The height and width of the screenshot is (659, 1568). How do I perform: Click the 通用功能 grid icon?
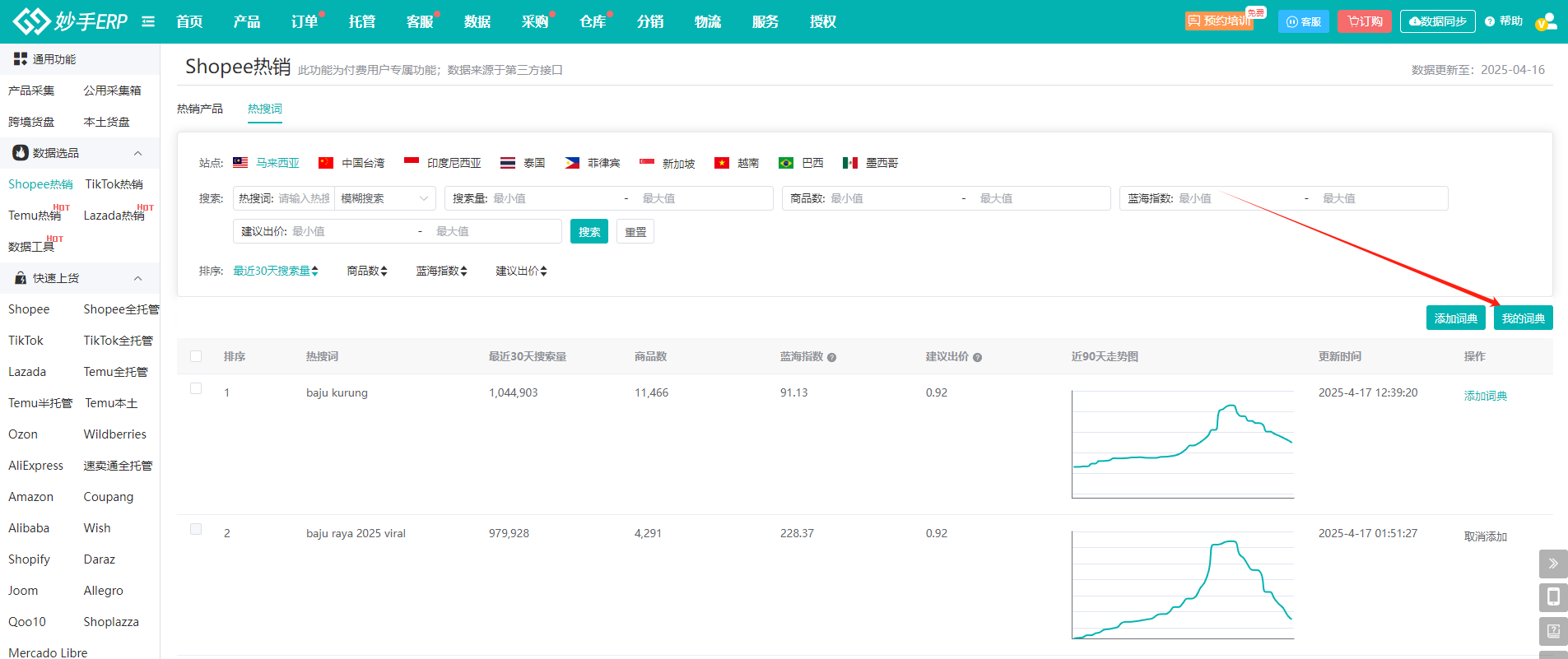[21, 59]
